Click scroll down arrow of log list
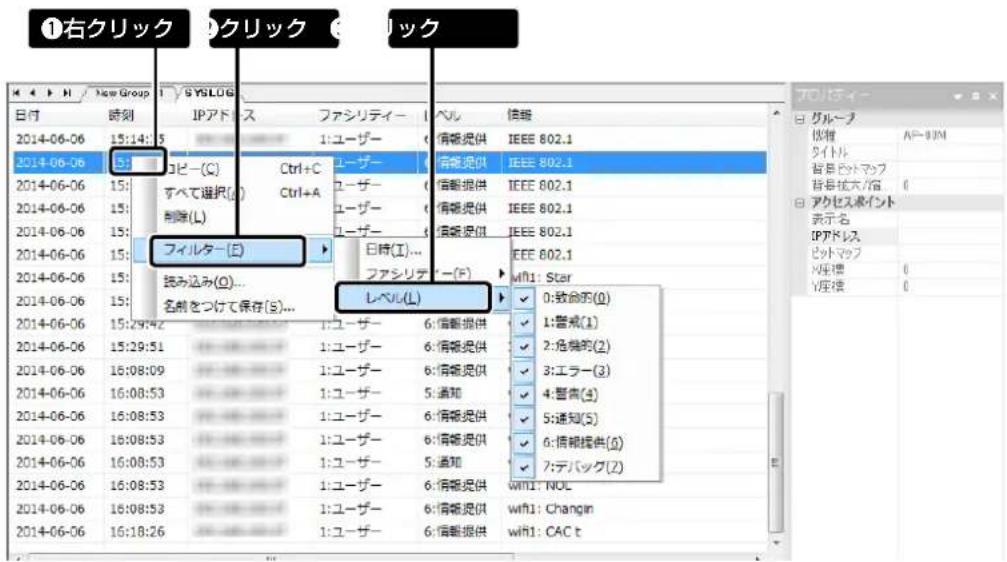This screenshot has height=562, width=1007. point(776,543)
